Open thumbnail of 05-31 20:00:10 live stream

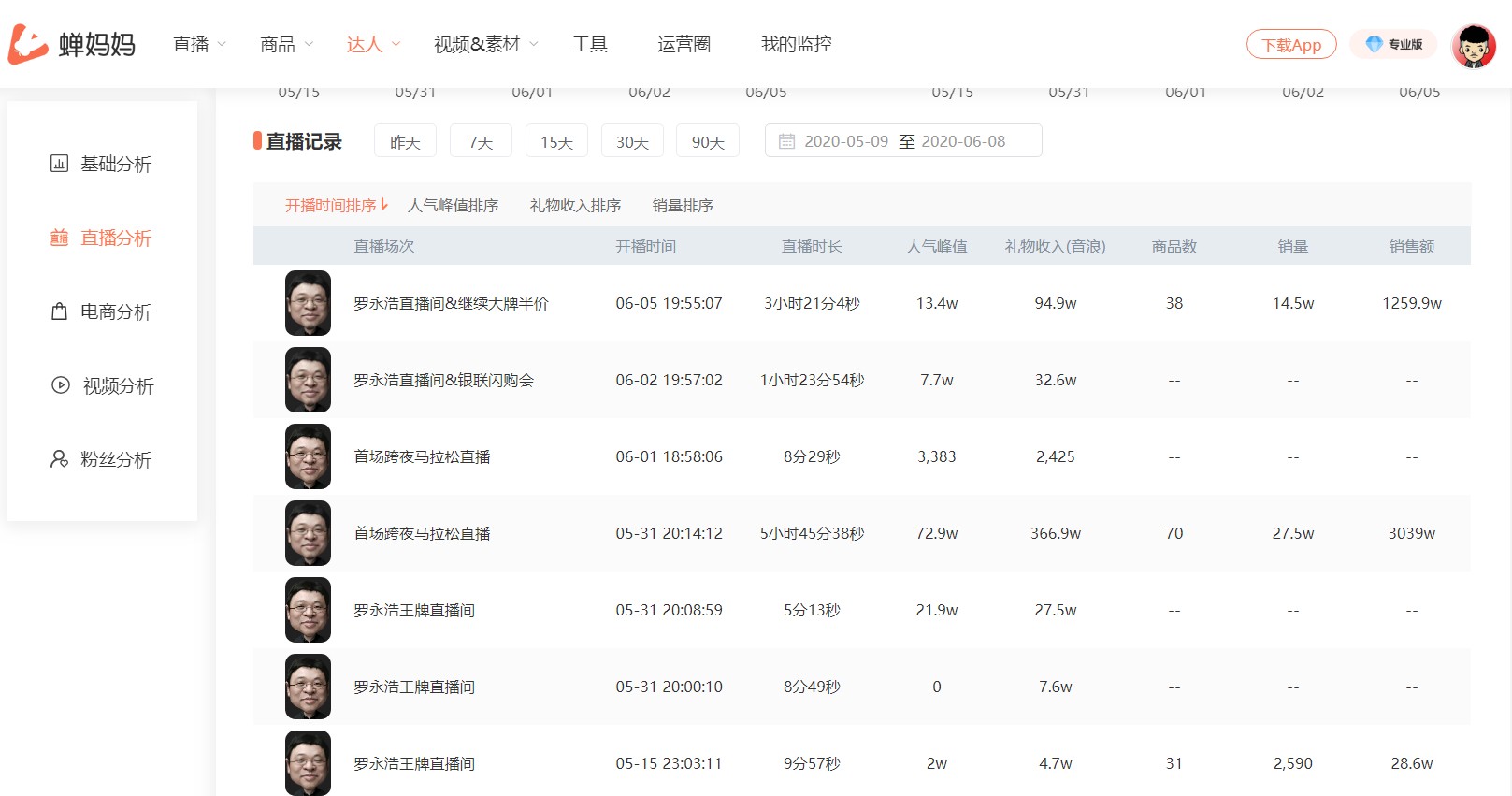pos(308,687)
